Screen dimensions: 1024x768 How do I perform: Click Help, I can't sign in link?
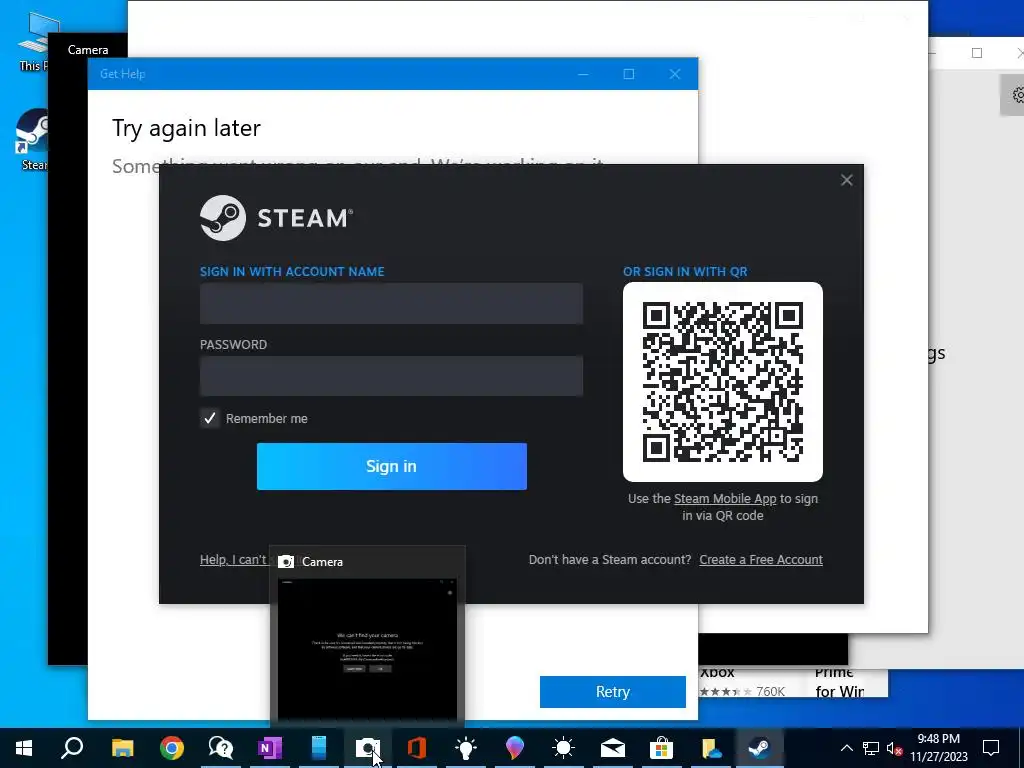(234, 560)
